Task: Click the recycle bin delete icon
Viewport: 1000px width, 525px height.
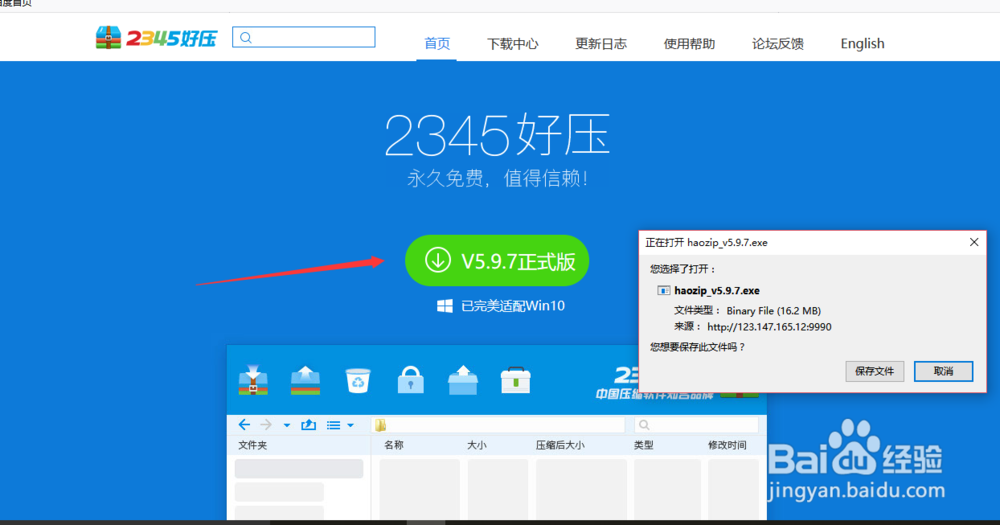Action: click(358, 380)
